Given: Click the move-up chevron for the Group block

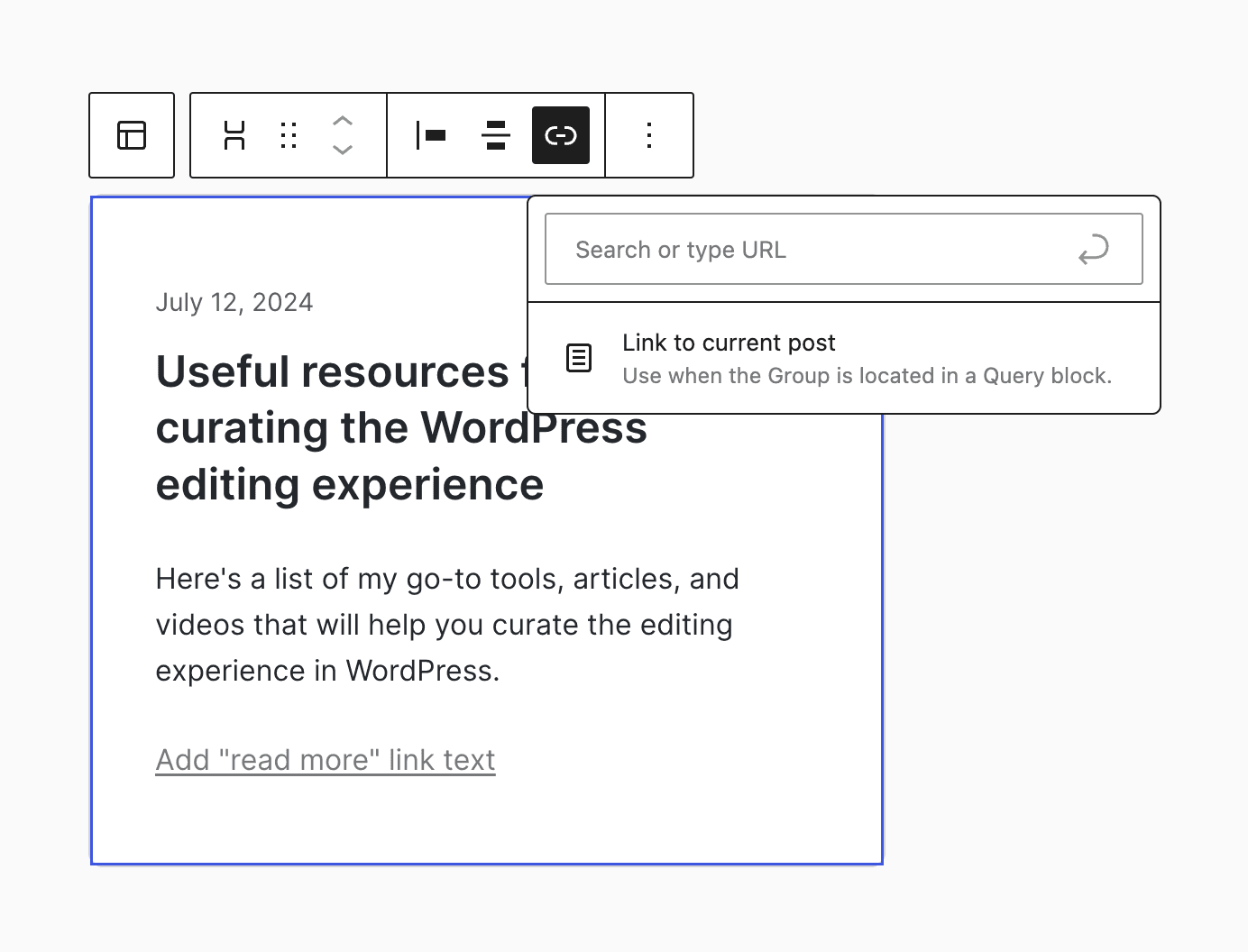Looking at the screenshot, I should pos(342,120).
